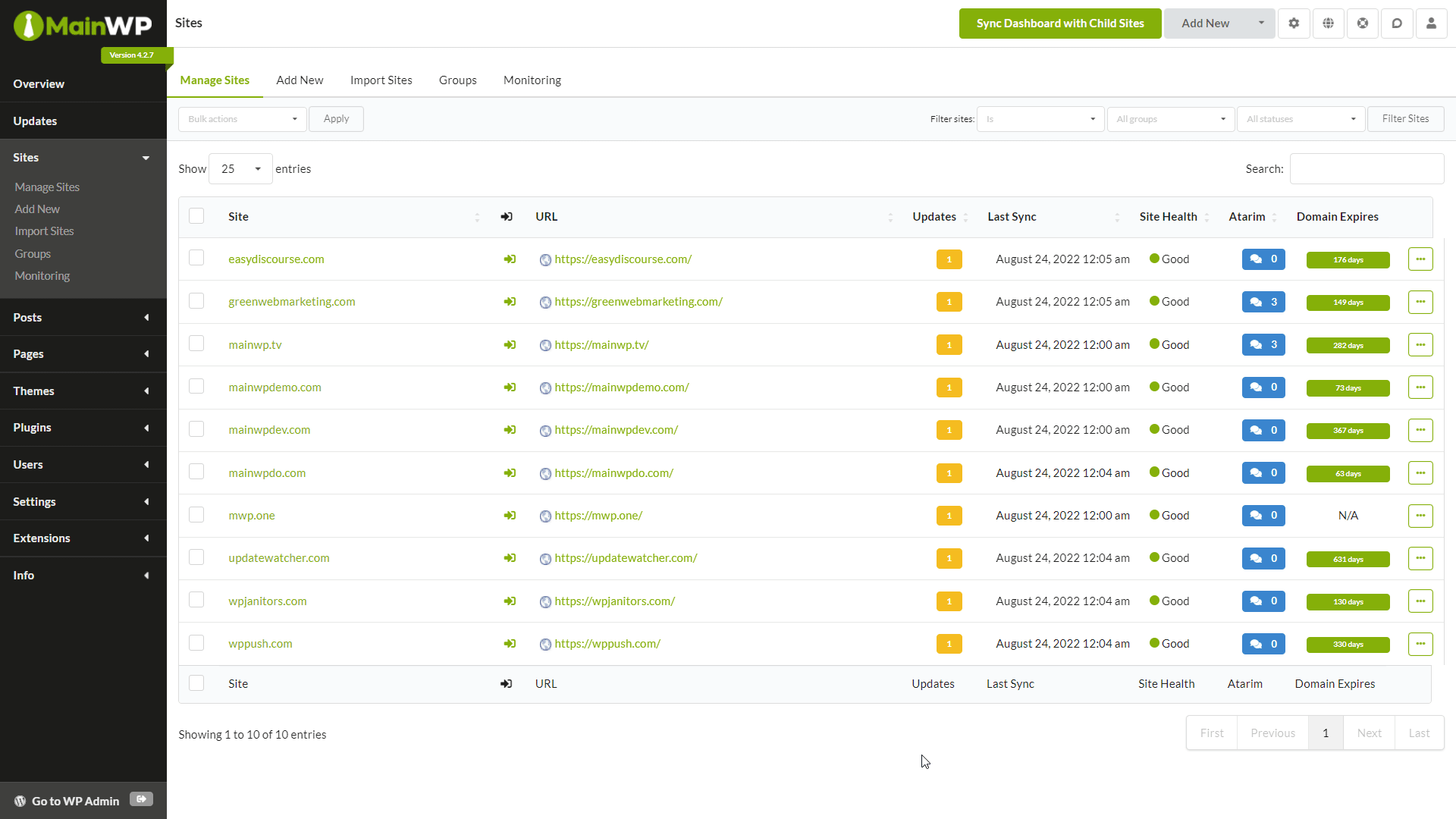Switch to the Monitoring tab
This screenshot has width=1456, height=819.
(x=532, y=80)
